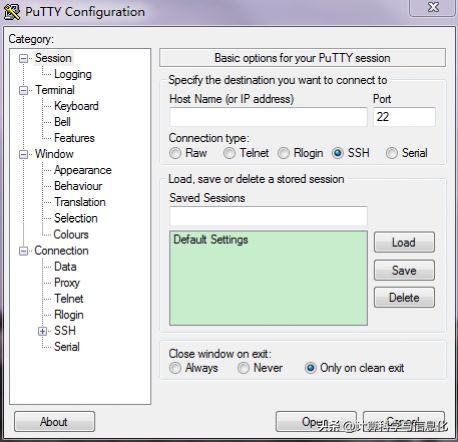This screenshot has width=458, height=442.
Task: Click the Cancel button
Action: pos(404,422)
